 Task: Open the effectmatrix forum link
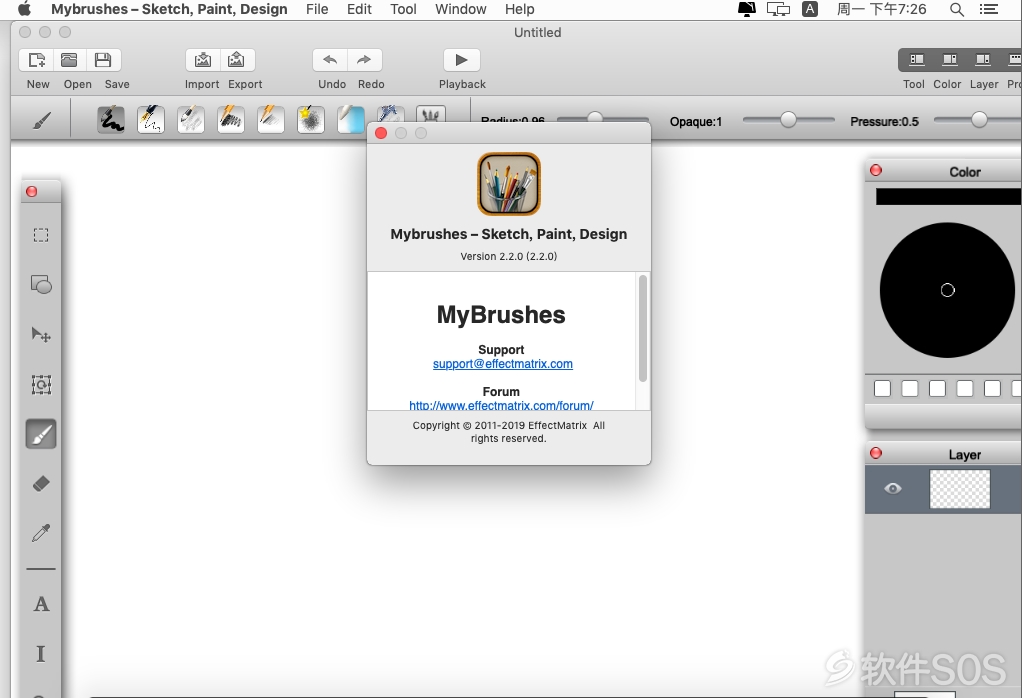(x=501, y=405)
